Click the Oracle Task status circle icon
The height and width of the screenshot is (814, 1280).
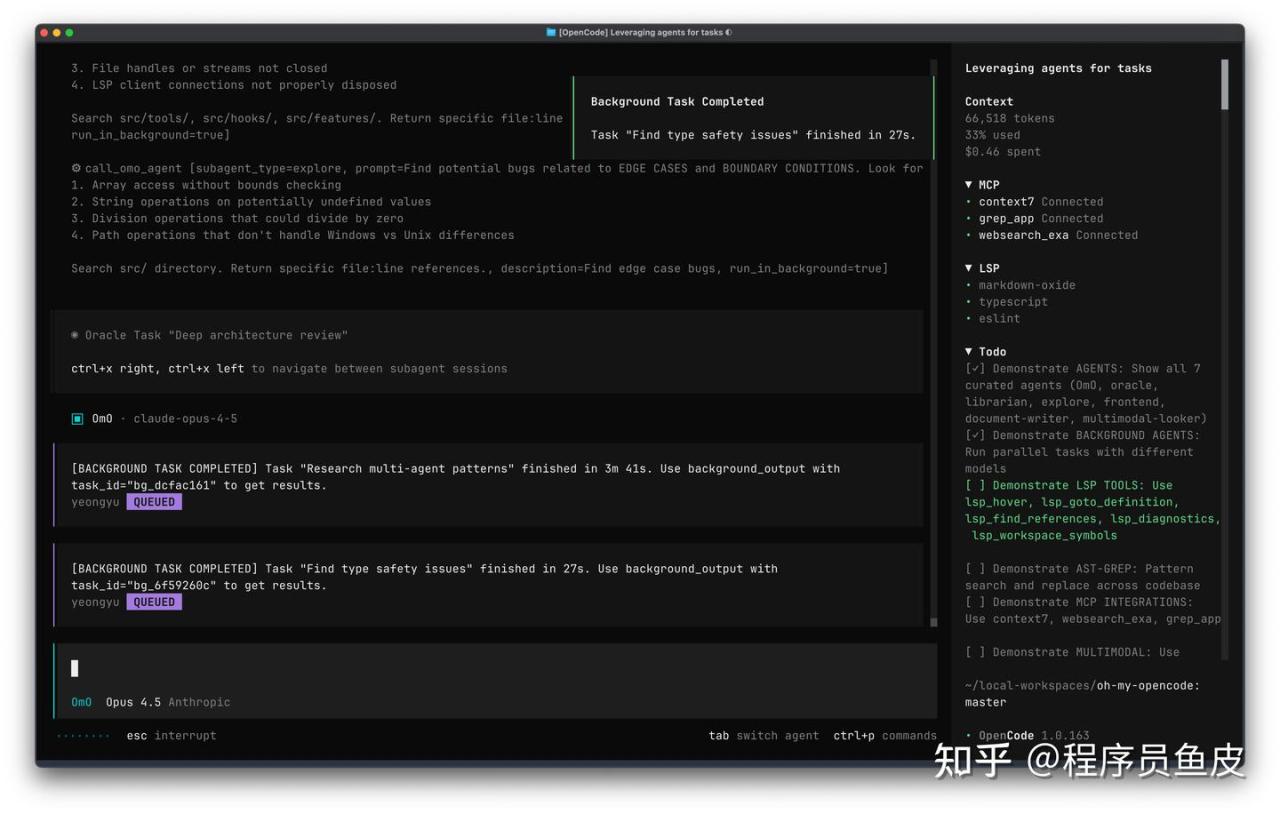[76, 335]
